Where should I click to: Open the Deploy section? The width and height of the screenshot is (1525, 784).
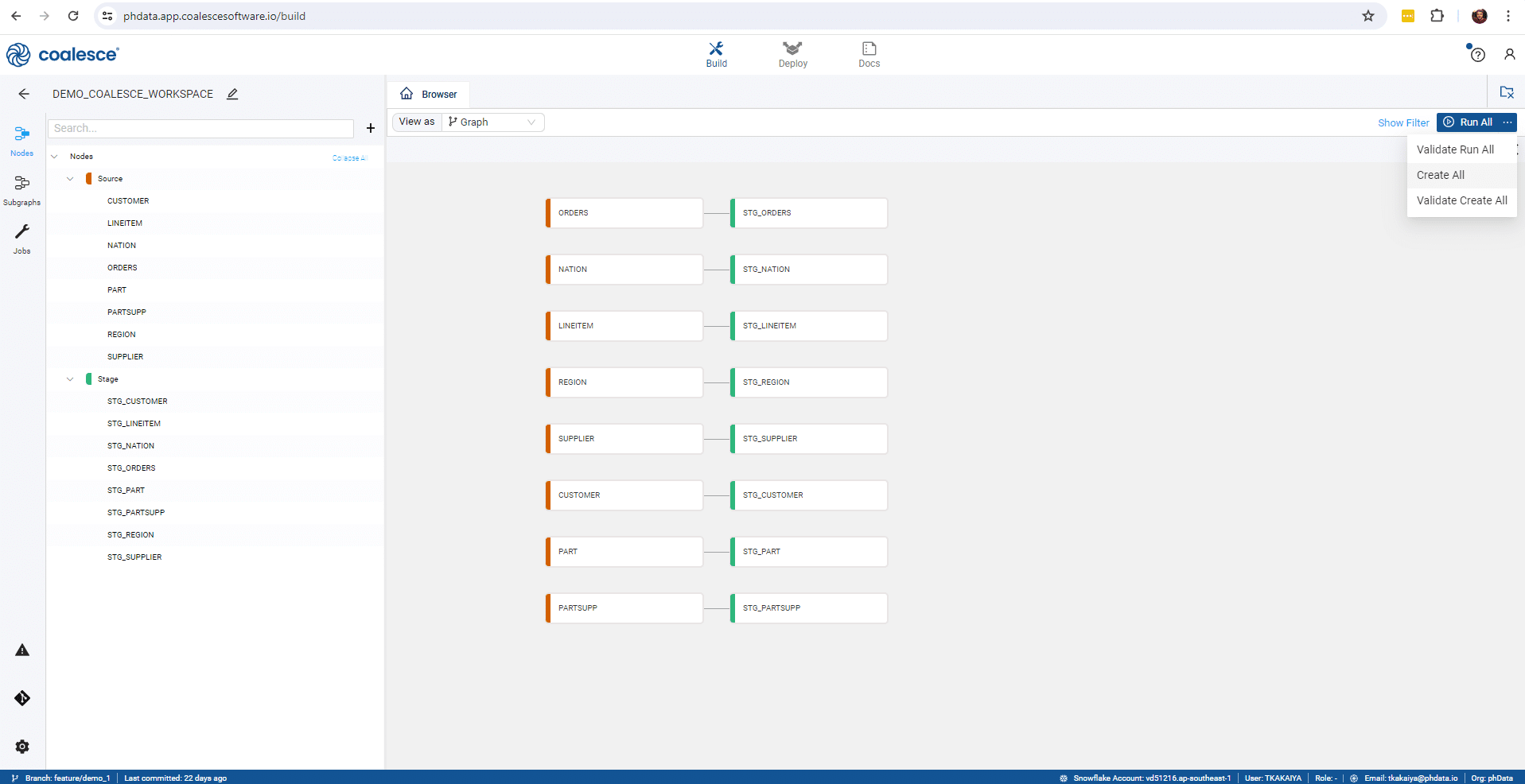[x=792, y=54]
